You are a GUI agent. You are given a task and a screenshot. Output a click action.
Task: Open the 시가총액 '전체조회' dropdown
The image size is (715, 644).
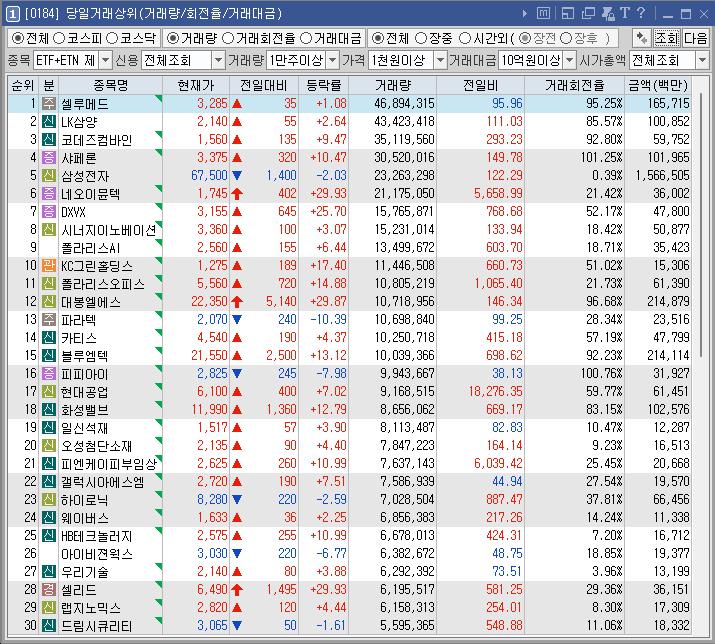tap(702, 60)
